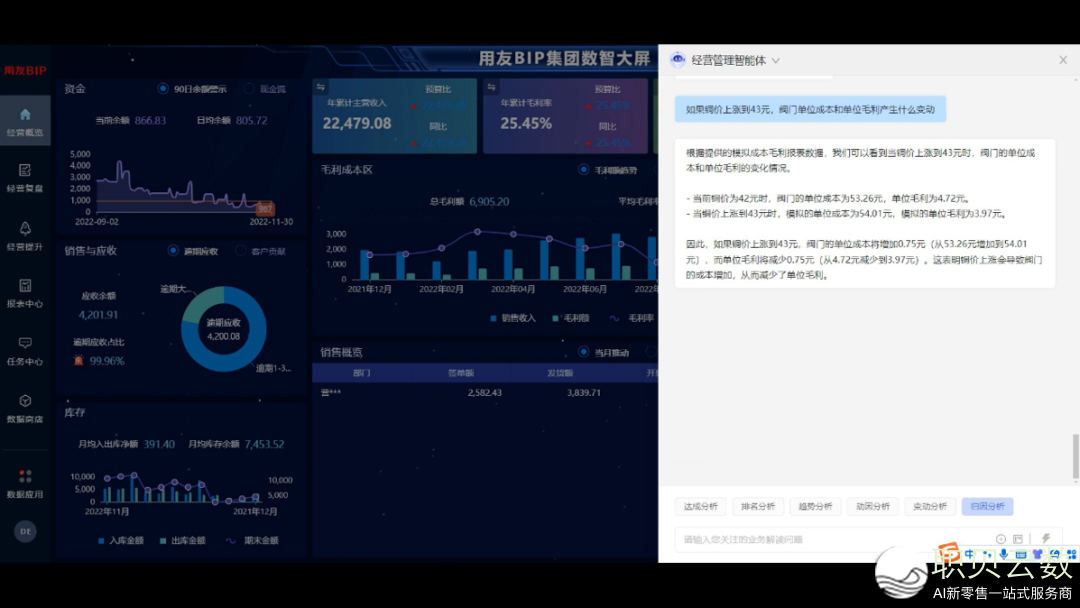The height and width of the screenshot is (608, 1080).
Task: Open the 经营复盘 sidebar icon
Action: (25, 170)
